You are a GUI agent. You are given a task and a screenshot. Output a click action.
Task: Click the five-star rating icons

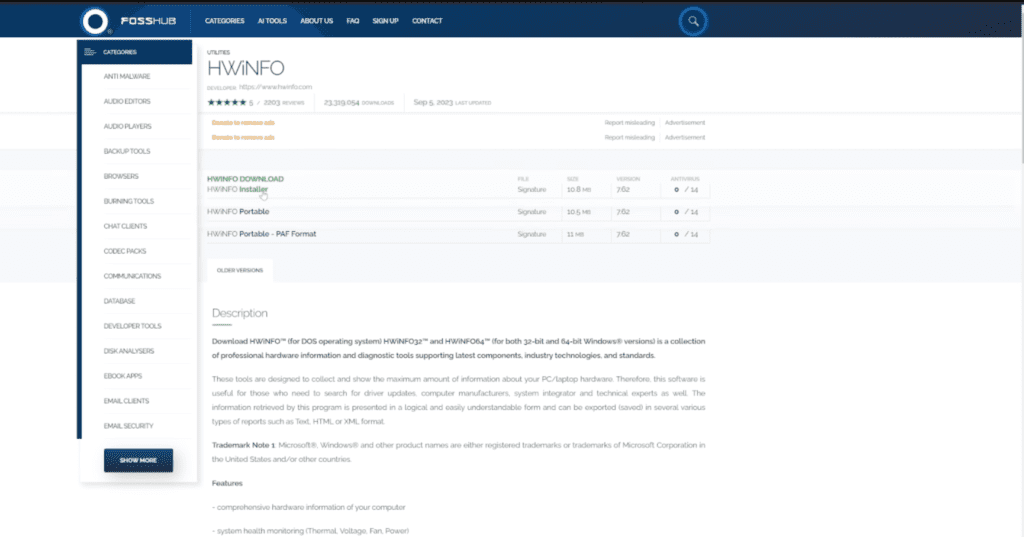click(x=225, y=102)
